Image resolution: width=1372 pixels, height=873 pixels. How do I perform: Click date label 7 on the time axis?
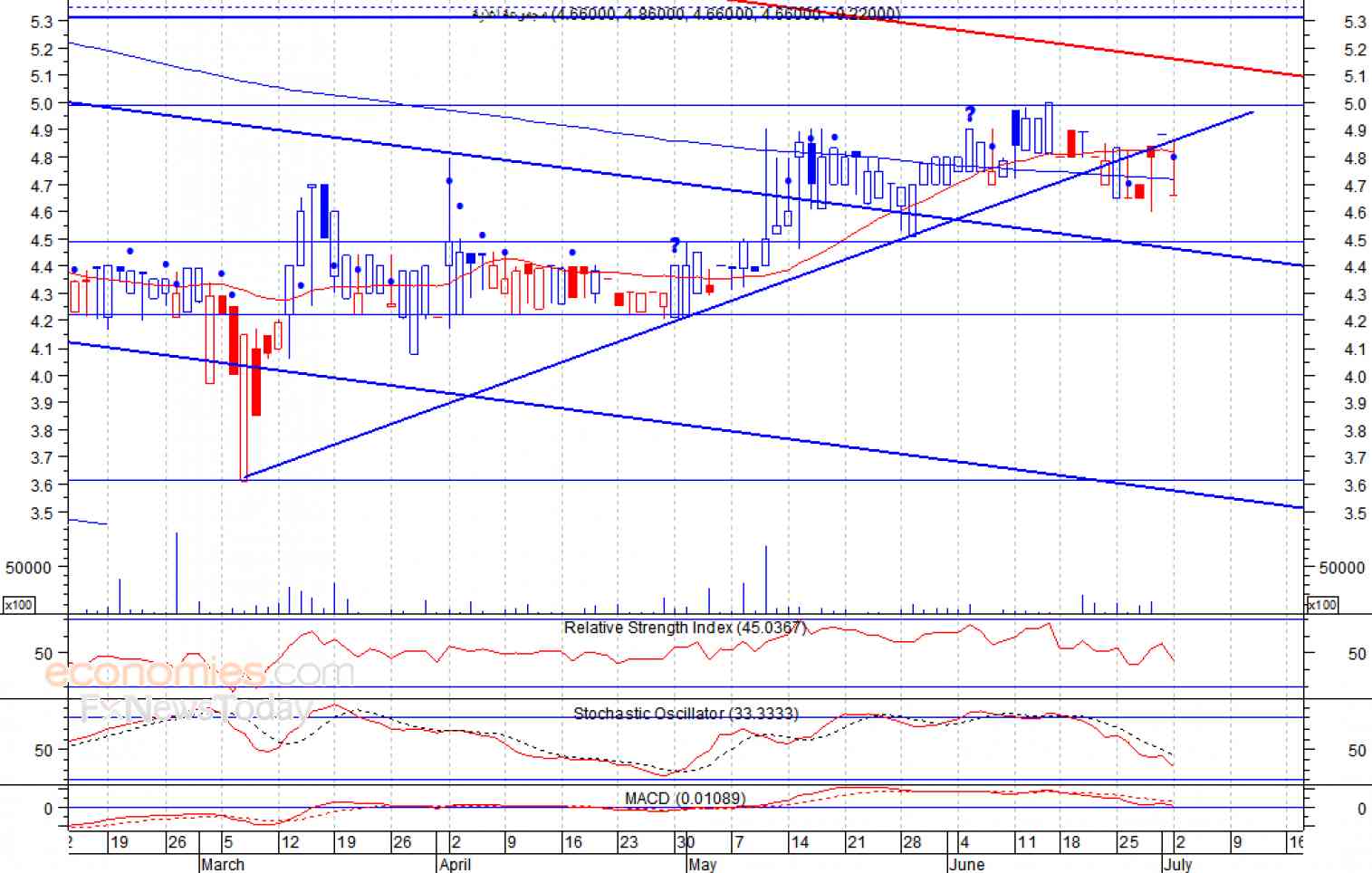click(740, 842)
